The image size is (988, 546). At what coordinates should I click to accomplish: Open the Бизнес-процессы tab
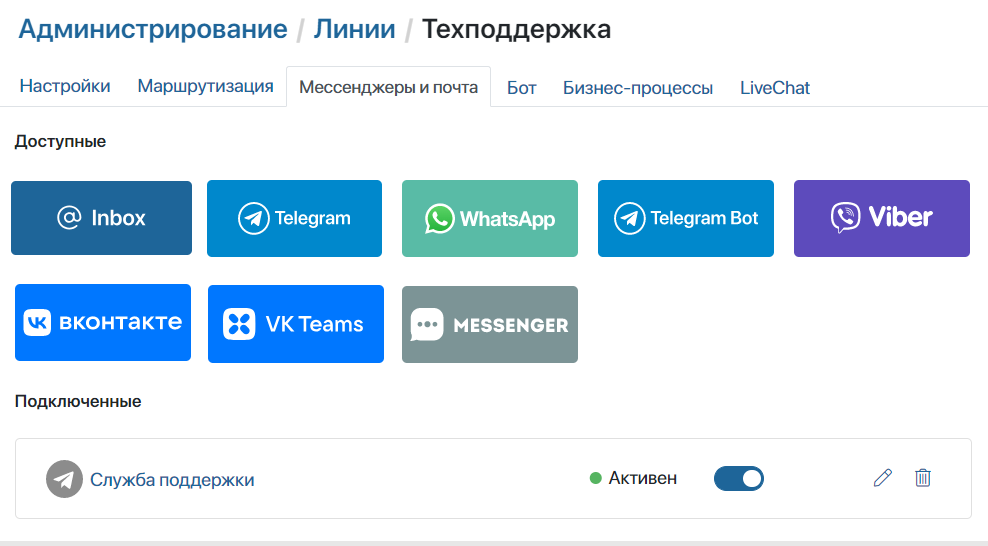tap(638, 88)
